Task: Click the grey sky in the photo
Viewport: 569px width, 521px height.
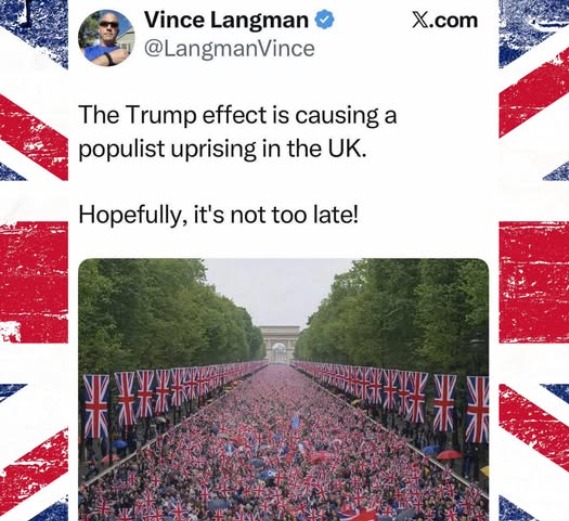Action: click(278, 290)
